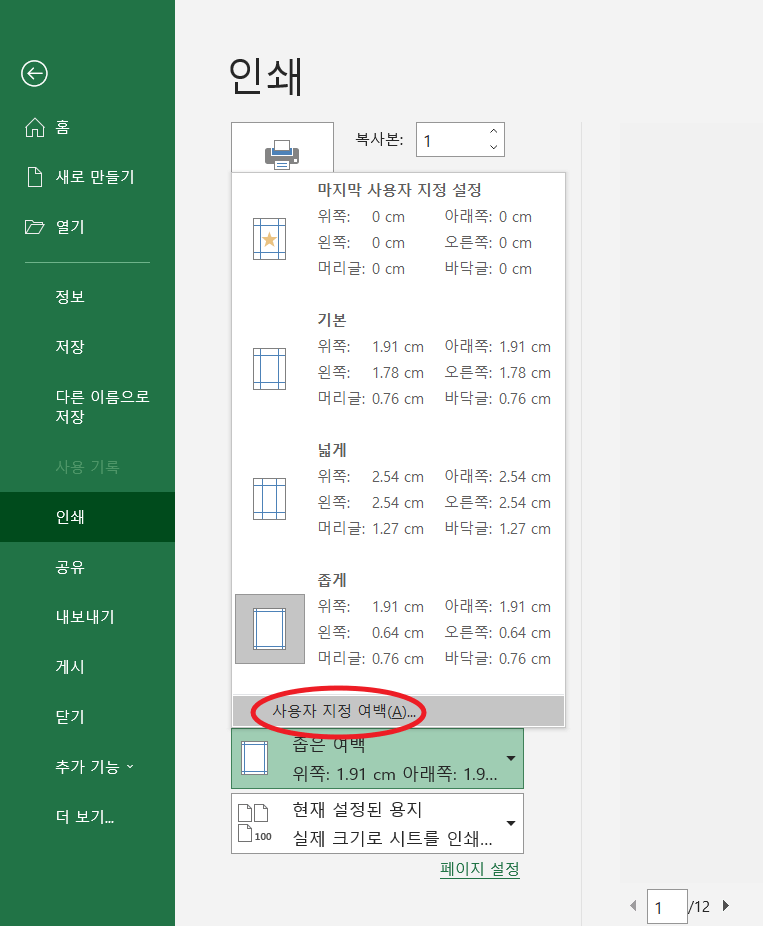Click the 좁은 여백 page icon
The image size is (763, 926).
(x=255, y=758)
